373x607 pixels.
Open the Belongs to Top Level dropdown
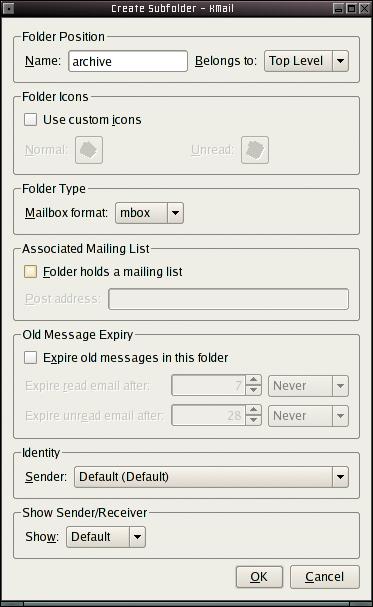(x=306, y=61)
